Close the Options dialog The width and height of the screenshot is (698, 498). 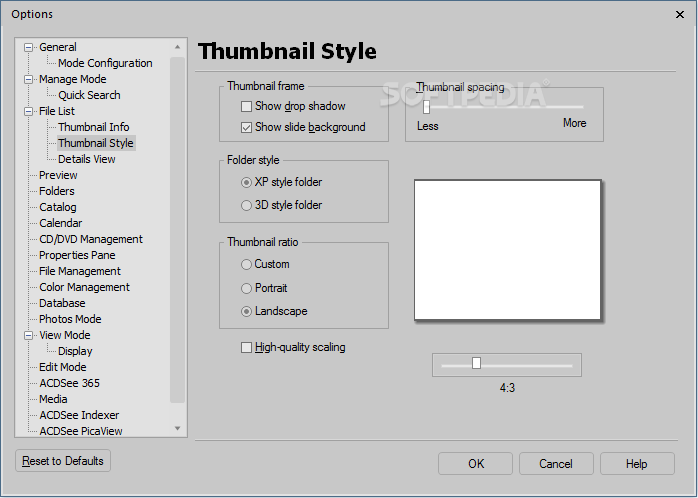click(x=680, y=15)
